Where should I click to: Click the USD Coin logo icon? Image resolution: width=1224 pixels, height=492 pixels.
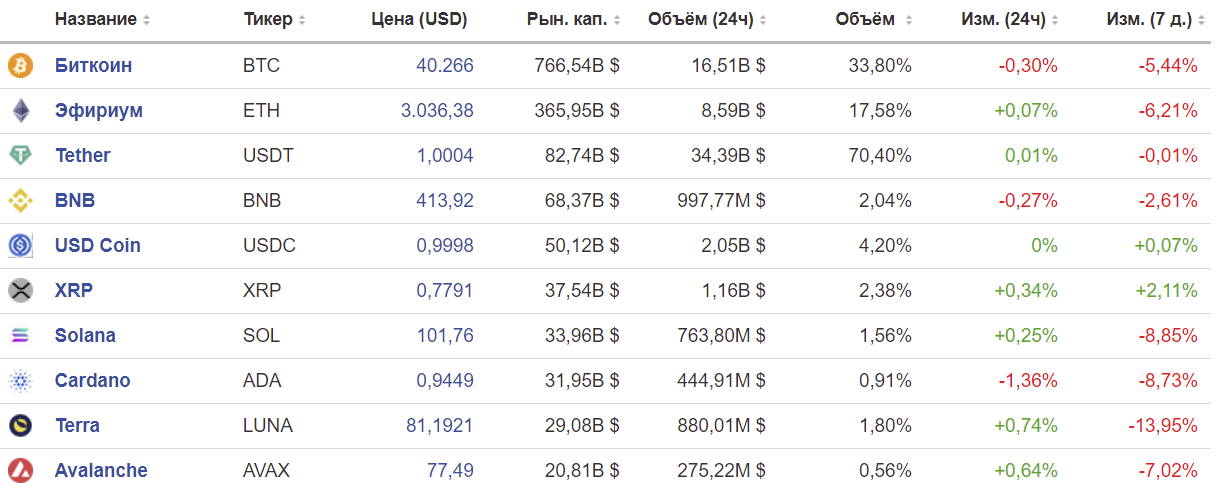(21, 246)
